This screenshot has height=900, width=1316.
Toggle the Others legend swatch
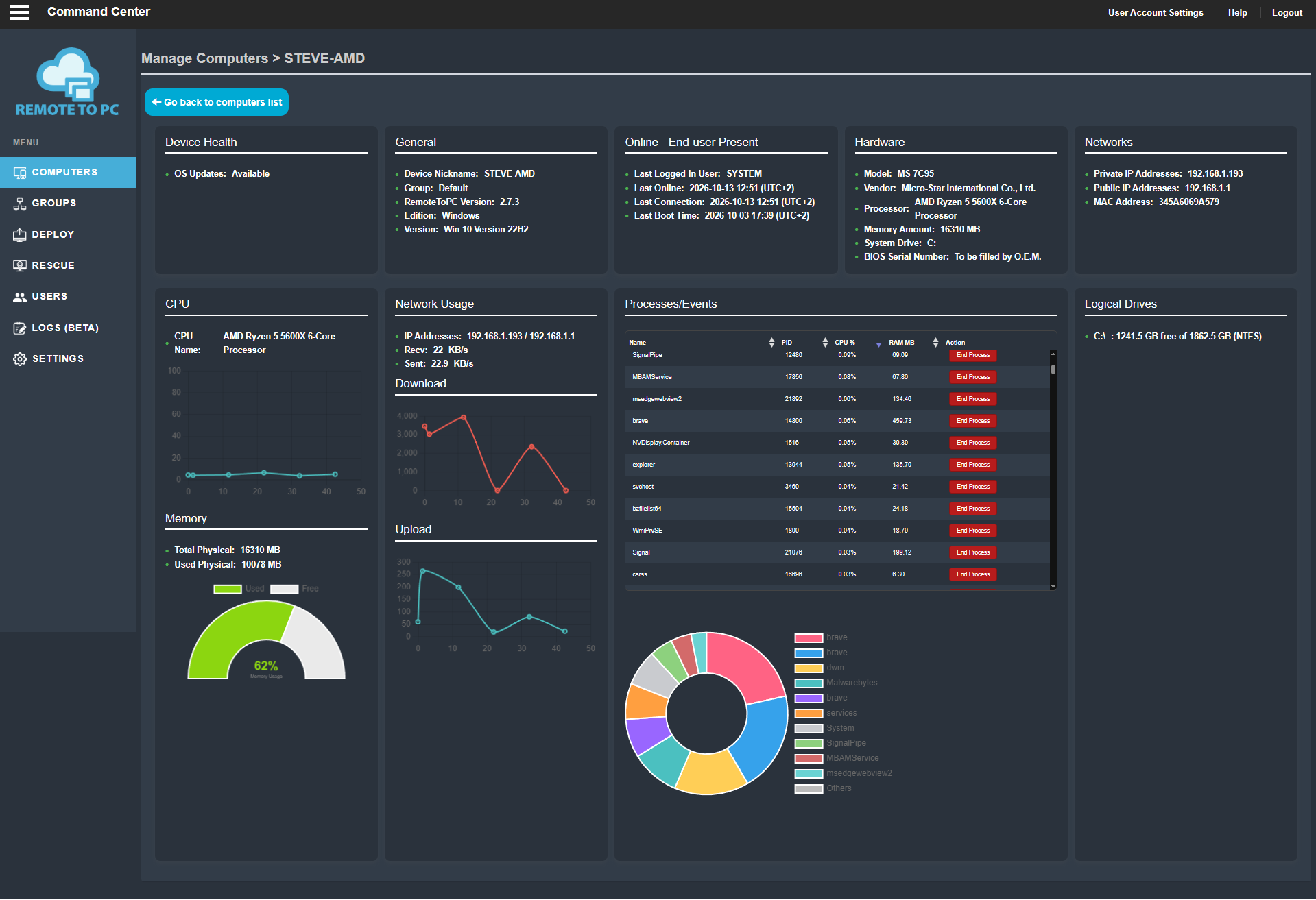[x=809, y=789]
